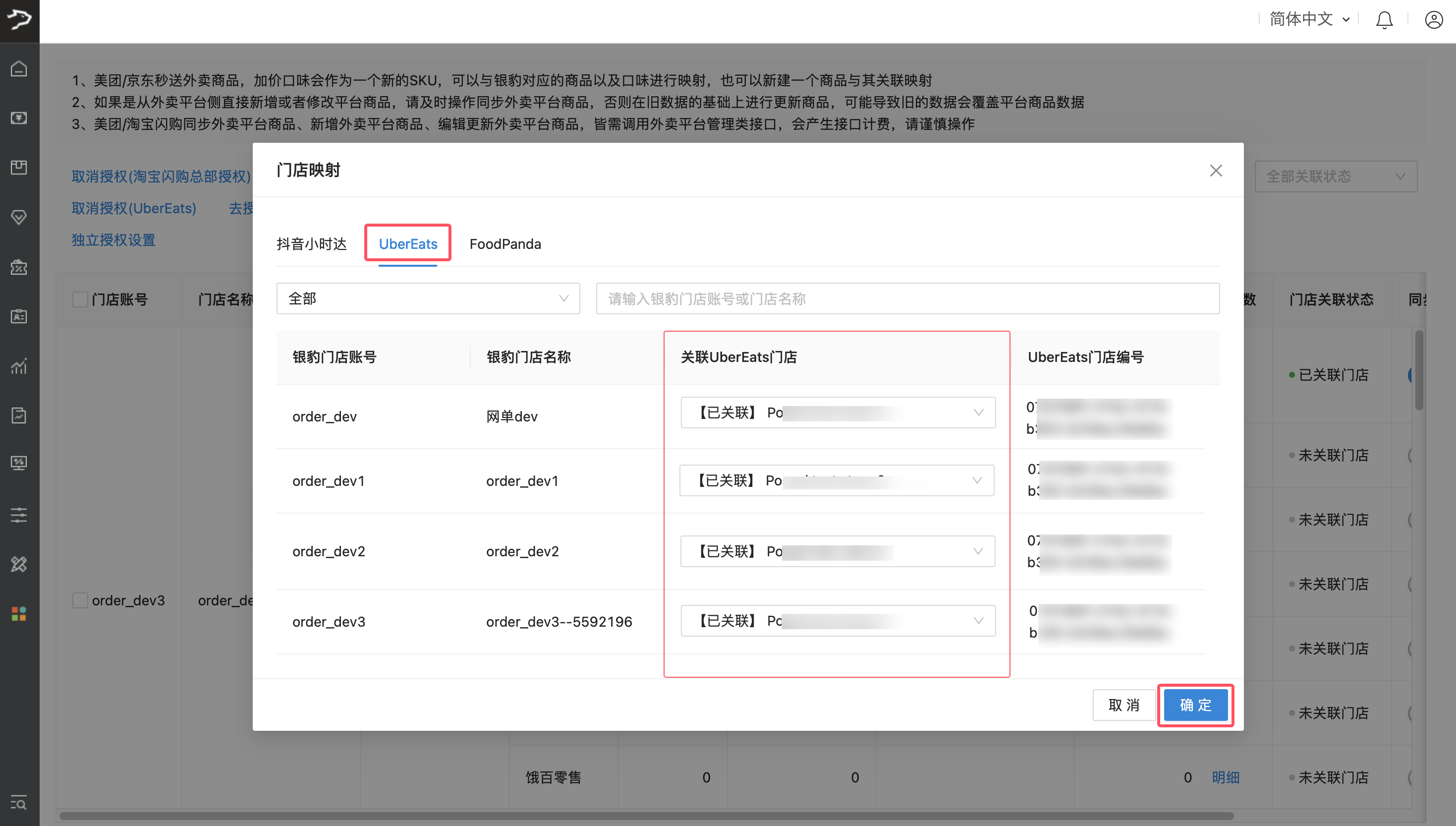Click the 饿百零售 cell in background table
Image resolution: width=1456 pixels, height=826 pixels.
(554, 777)
